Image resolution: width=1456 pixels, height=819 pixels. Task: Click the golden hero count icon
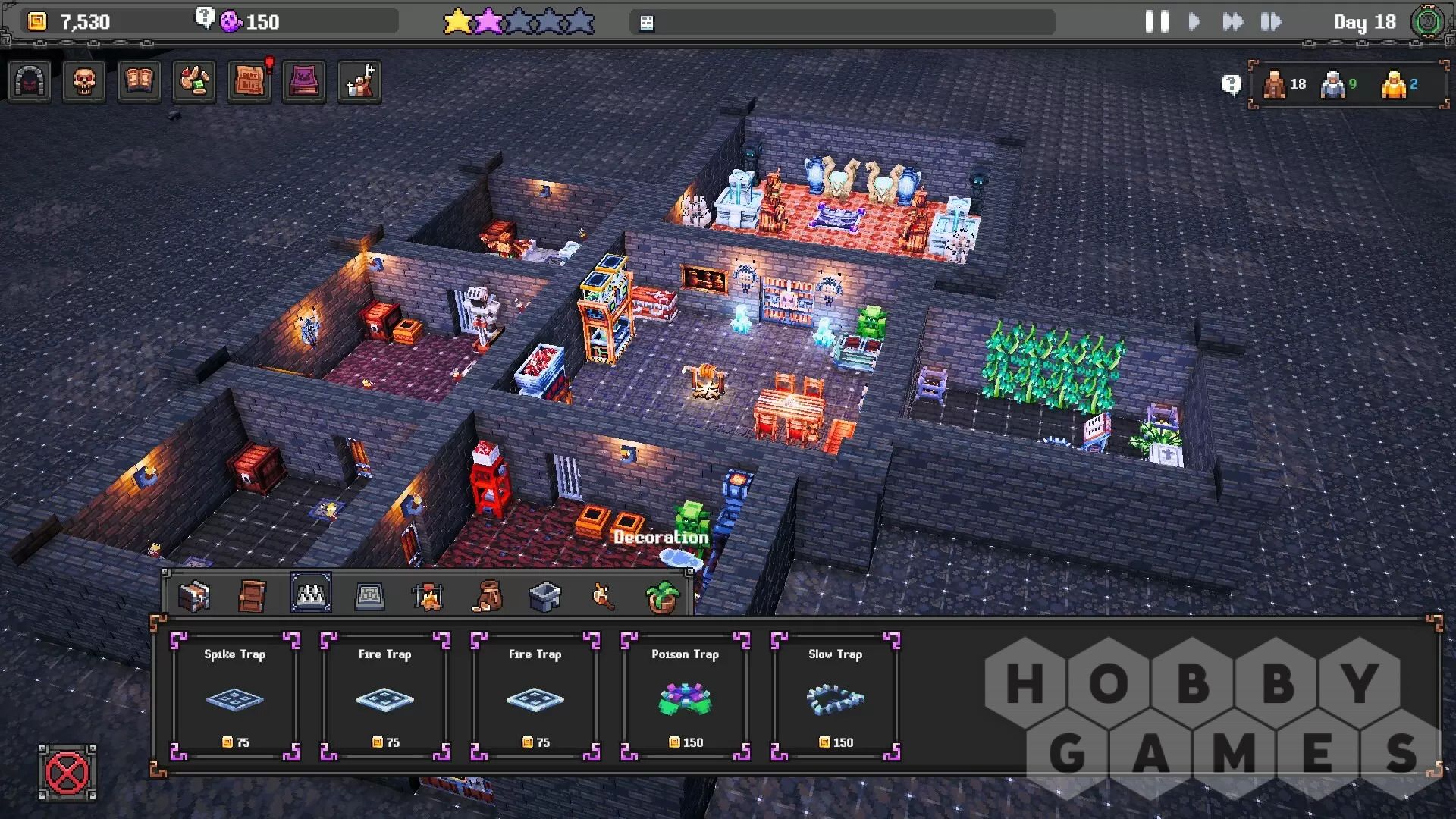pos(1394,84)
